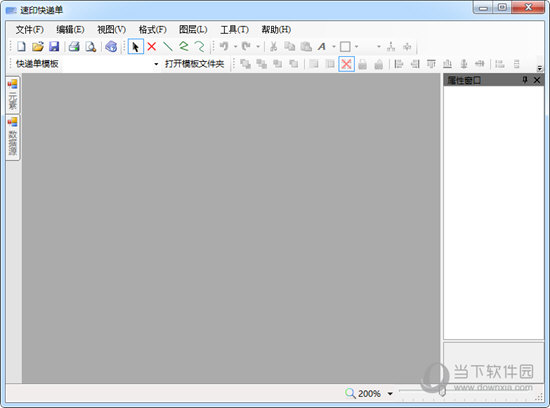Close the 属性窗口 properties panel
The height and width of the screenshot is (408, 550).
click(x=537, y=80)
